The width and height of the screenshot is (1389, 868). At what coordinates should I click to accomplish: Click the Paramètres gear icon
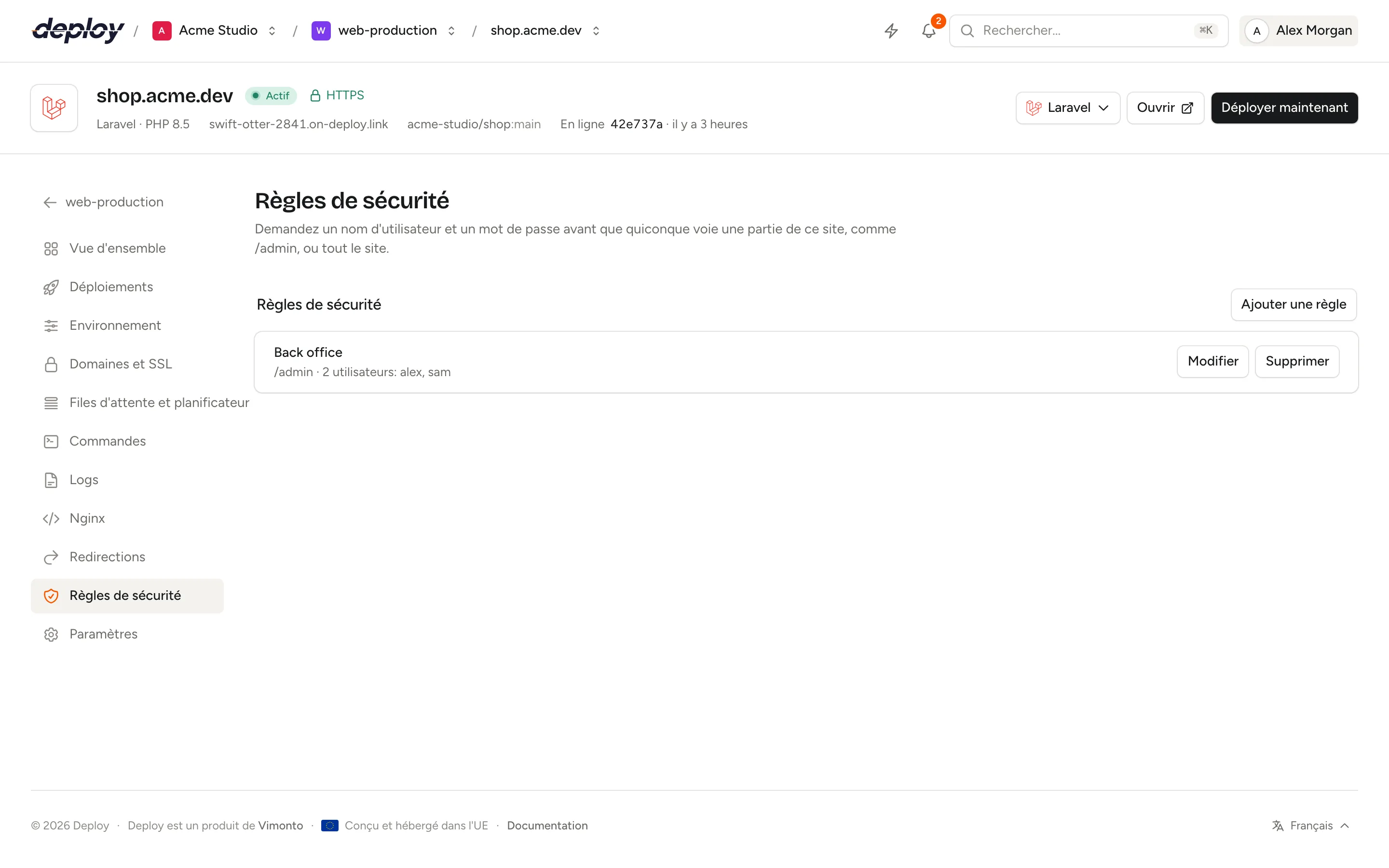(x=51, y=634)
